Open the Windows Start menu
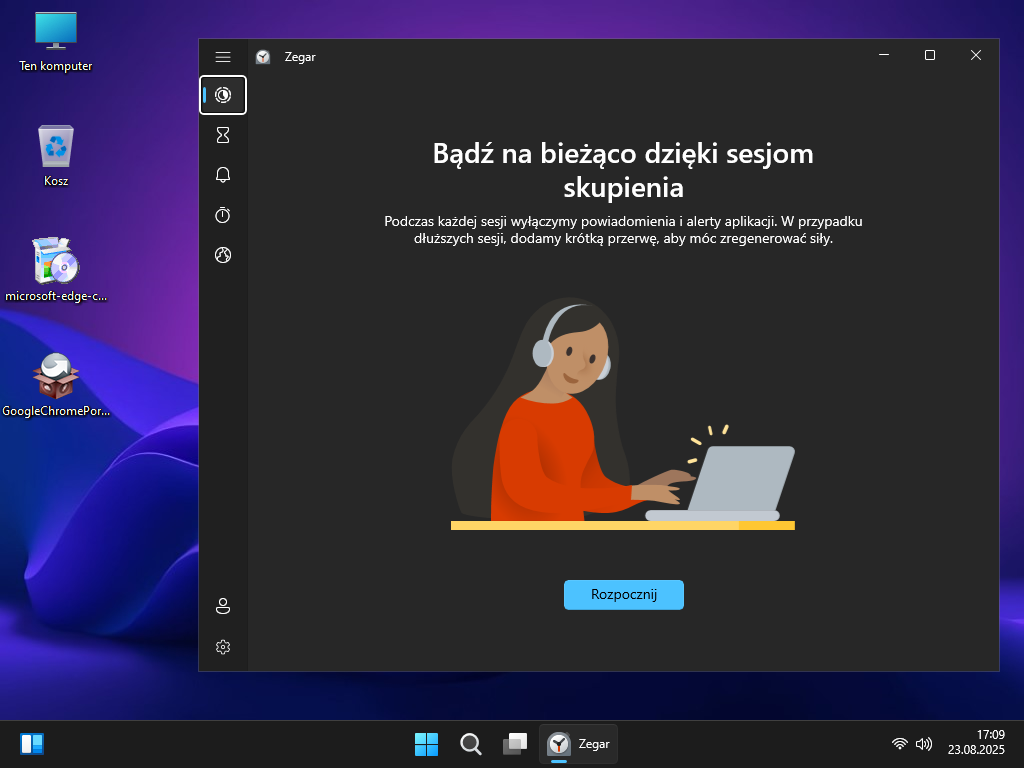1024x768 pixels. (x=426, y=744)
